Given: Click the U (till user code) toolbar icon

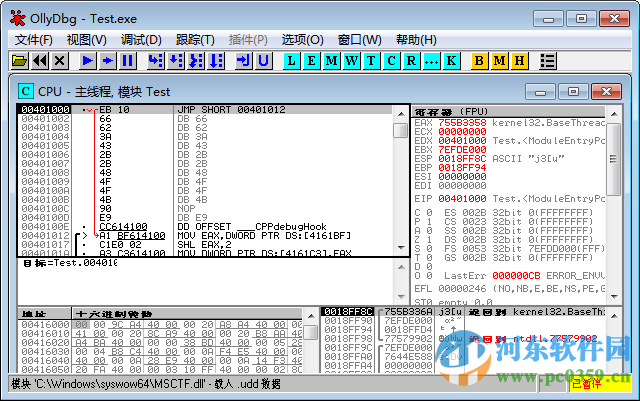Looking at the screenshot, I should (x=263, y=61).
